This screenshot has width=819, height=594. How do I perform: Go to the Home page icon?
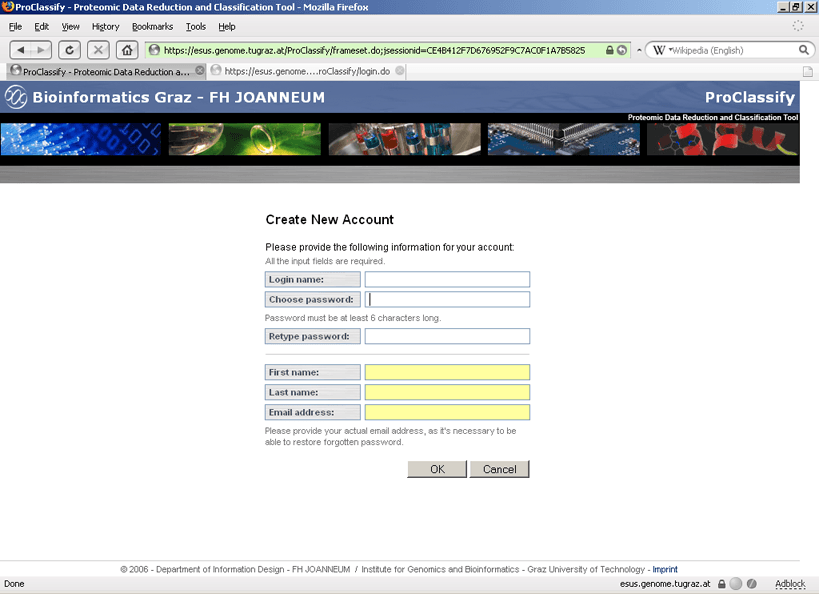127,50
